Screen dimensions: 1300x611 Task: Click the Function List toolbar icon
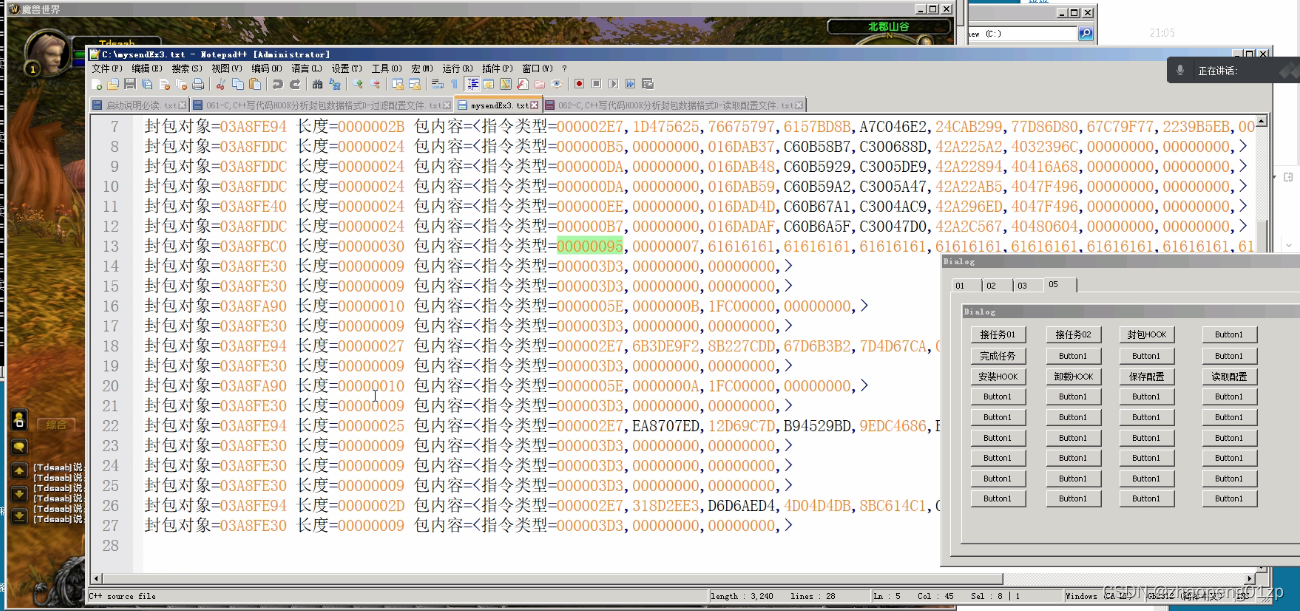coord(522,84)
